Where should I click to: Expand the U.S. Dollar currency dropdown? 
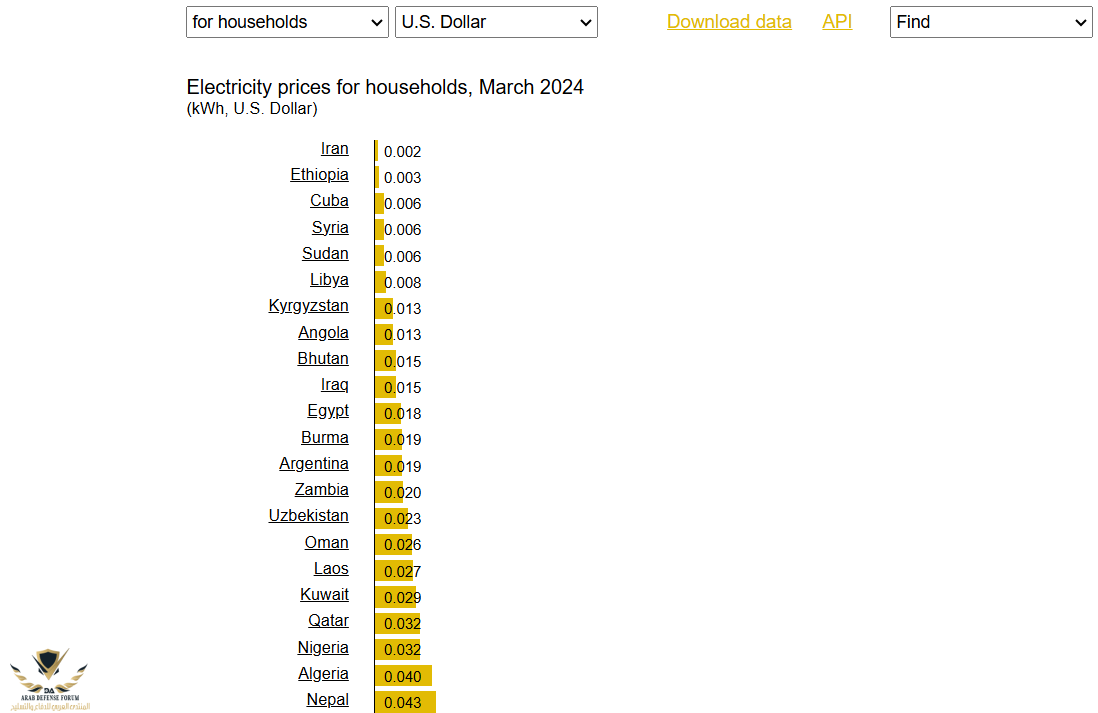(496, 22)
